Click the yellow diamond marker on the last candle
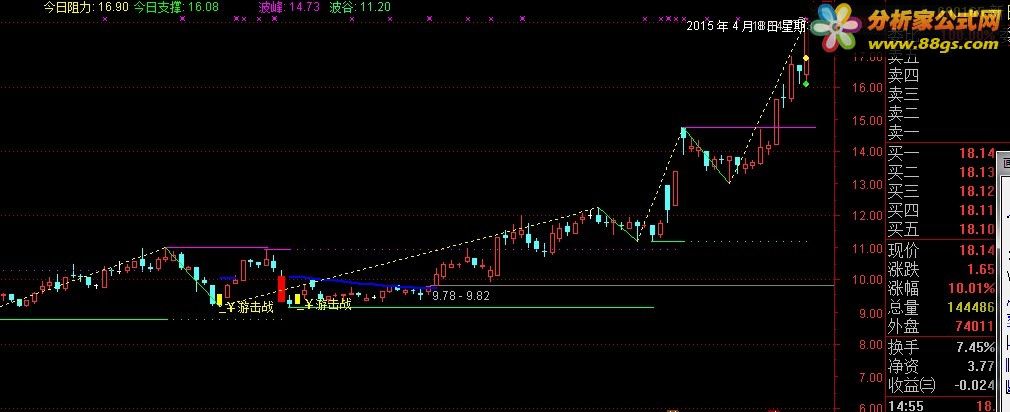Viewport: 1010px width, 412px height. coord(806,58)
